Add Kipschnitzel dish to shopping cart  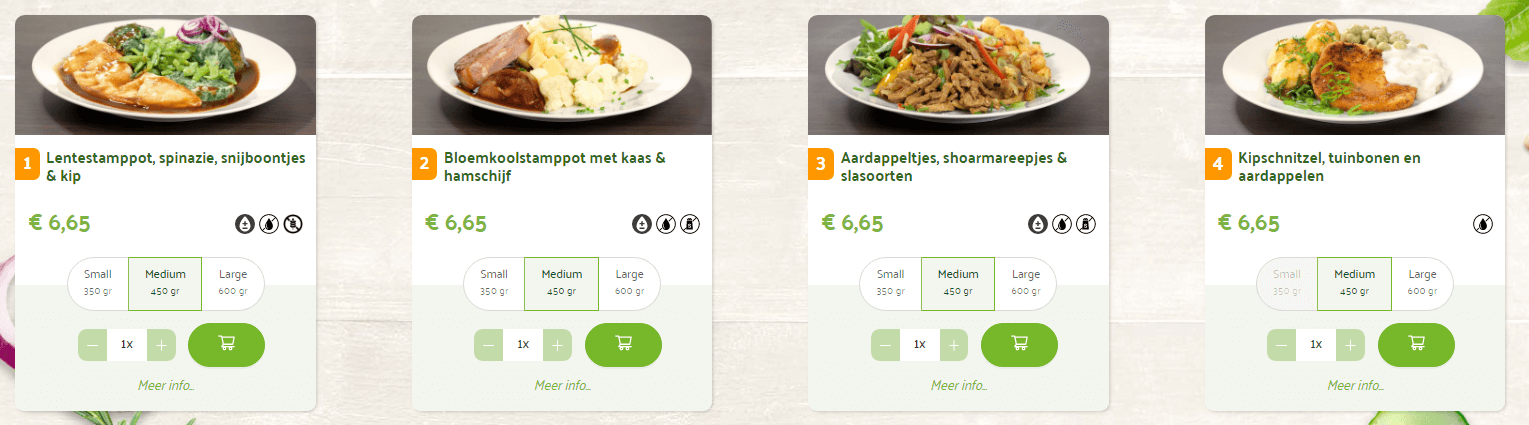[x=1416, y=345]
